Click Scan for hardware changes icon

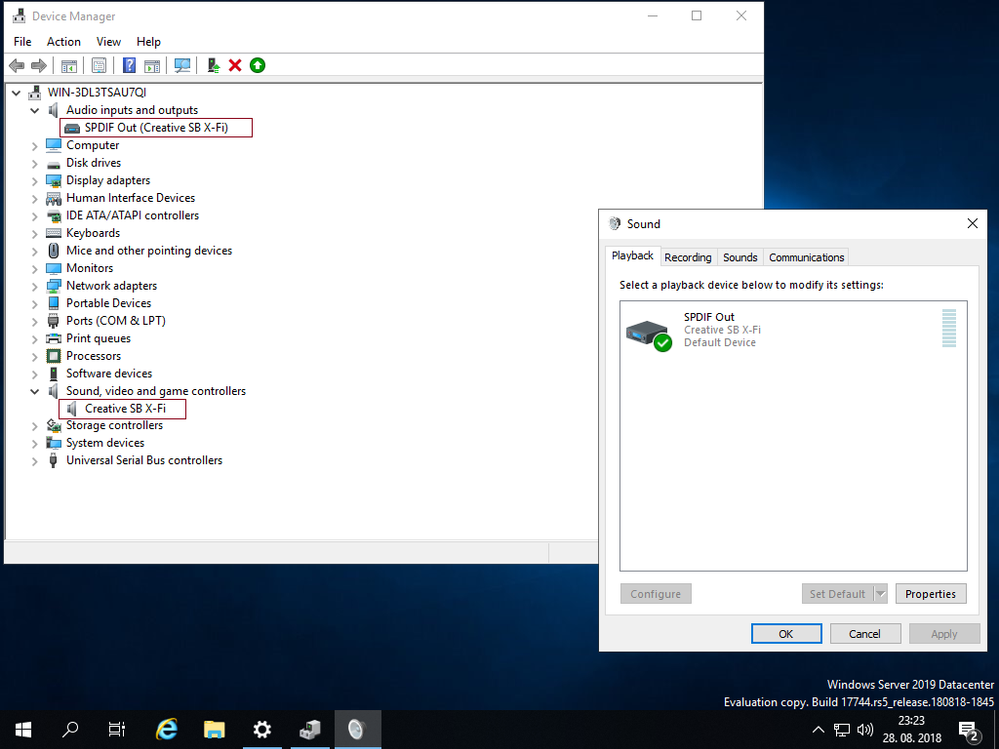click(182, 65)
